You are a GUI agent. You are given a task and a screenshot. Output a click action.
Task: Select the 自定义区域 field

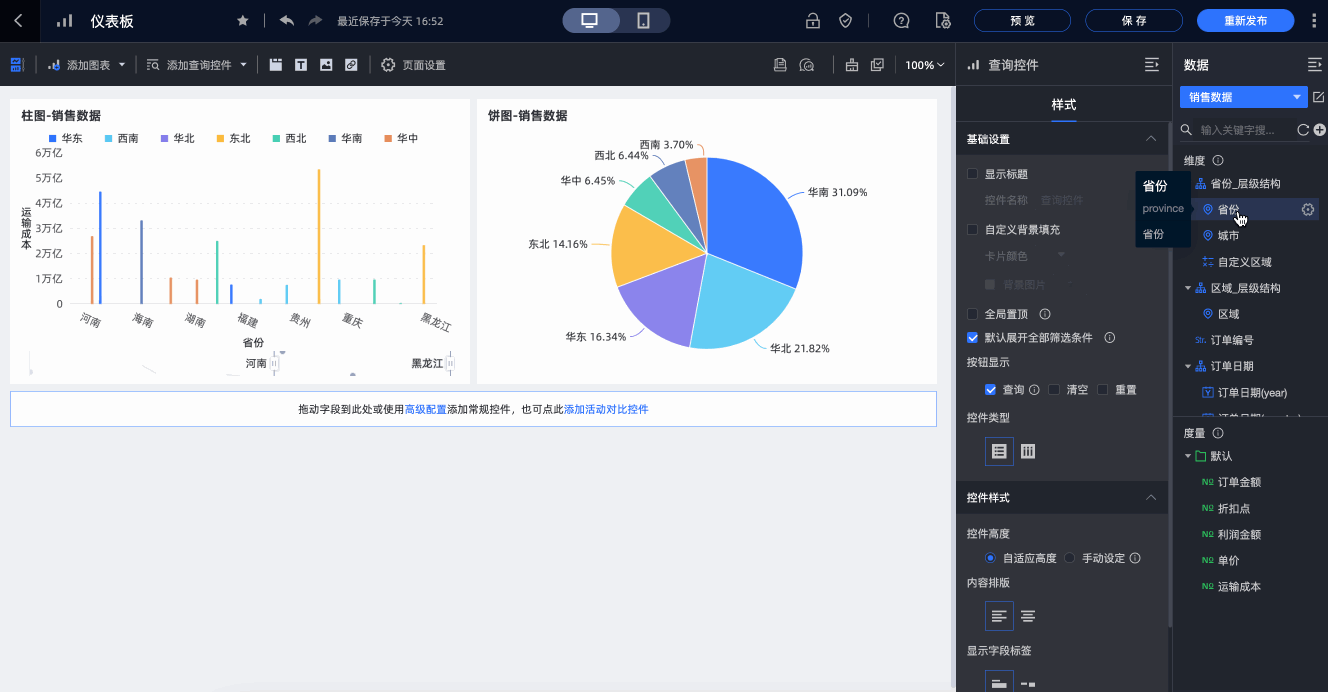1244,262
